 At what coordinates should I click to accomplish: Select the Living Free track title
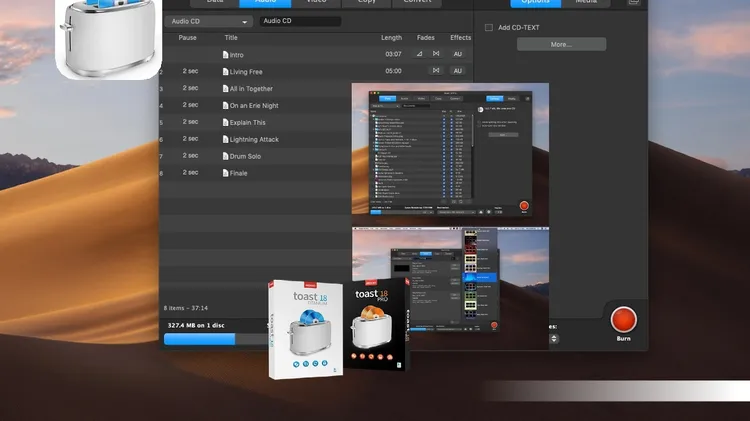click(246, 72)
